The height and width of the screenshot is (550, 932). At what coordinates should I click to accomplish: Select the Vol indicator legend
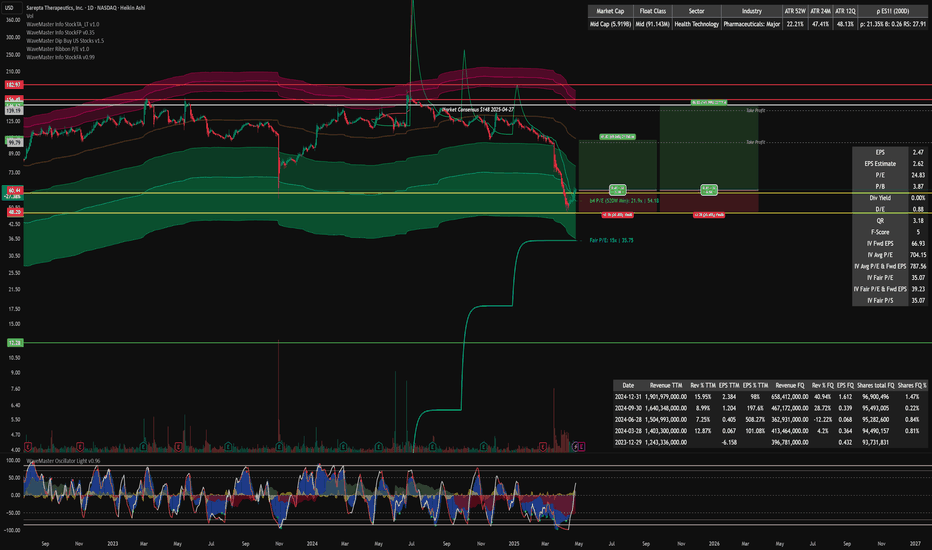click(x=30, y=16)
